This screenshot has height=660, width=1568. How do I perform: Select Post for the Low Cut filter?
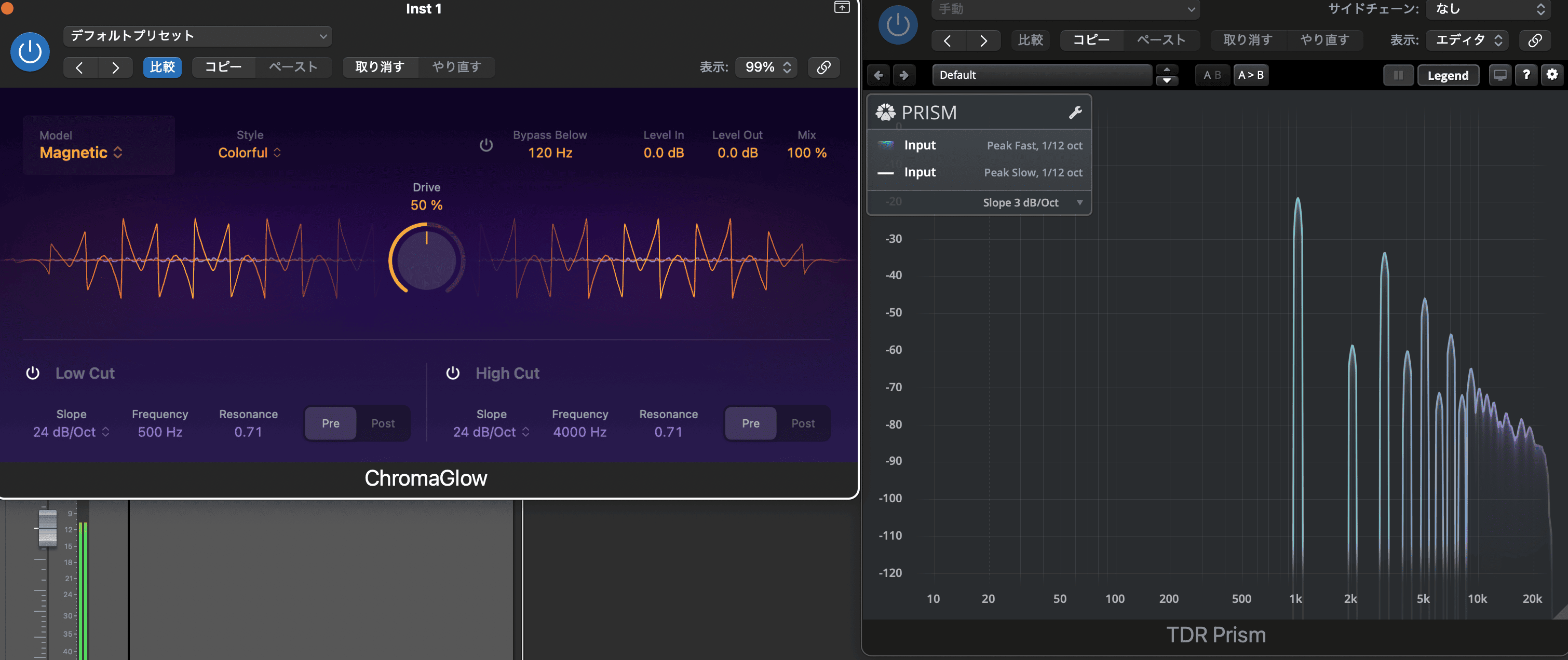(x=383, y=423)
